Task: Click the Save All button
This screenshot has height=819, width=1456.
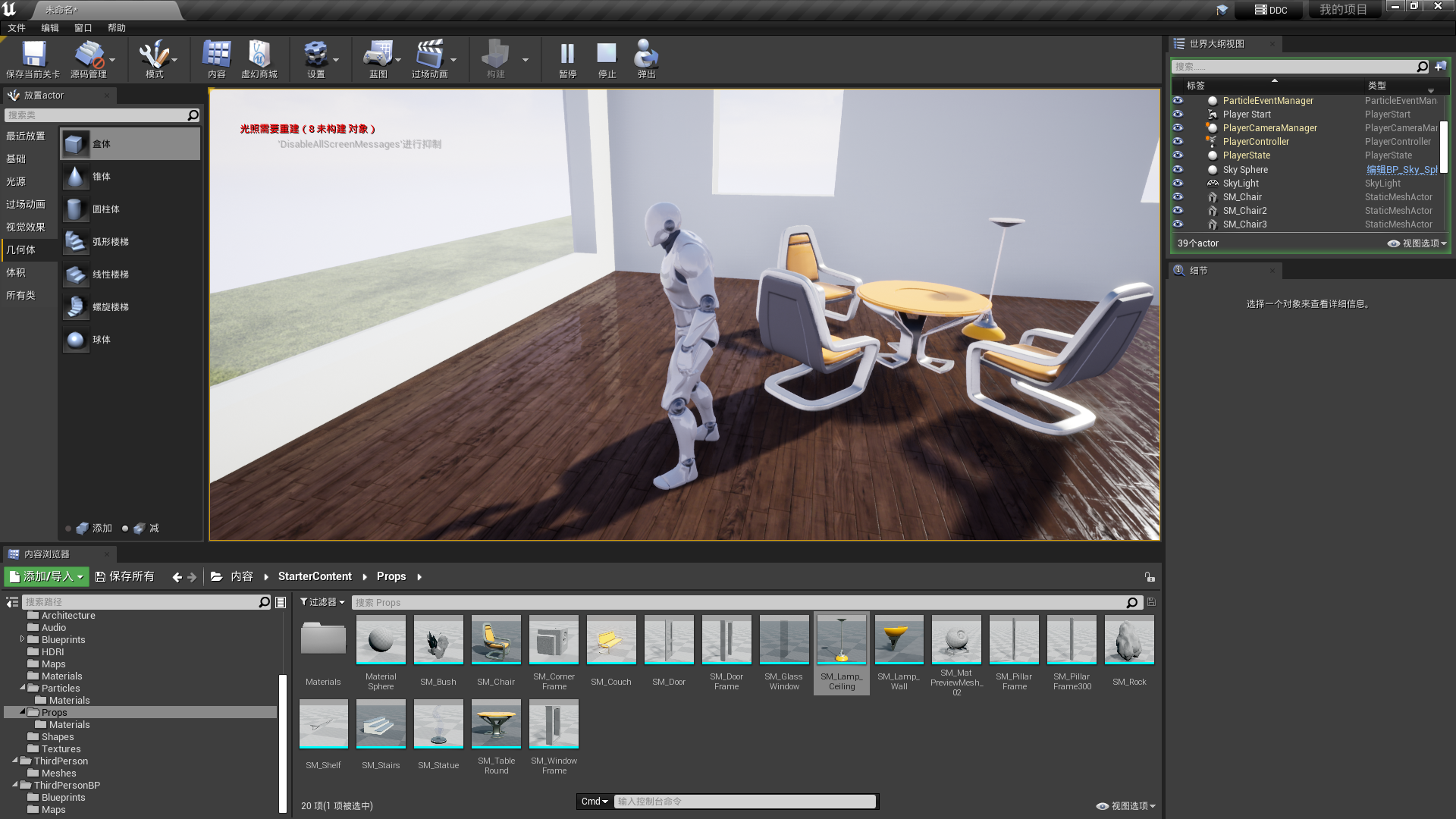Action: pyautogui.click(x=125, y=577)
